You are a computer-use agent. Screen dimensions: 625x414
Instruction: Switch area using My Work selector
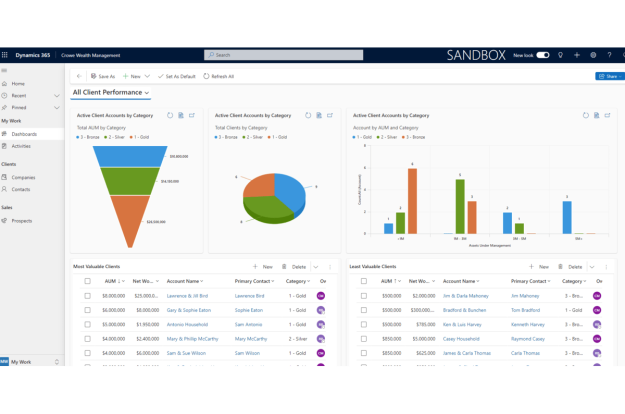pos(30,362)
